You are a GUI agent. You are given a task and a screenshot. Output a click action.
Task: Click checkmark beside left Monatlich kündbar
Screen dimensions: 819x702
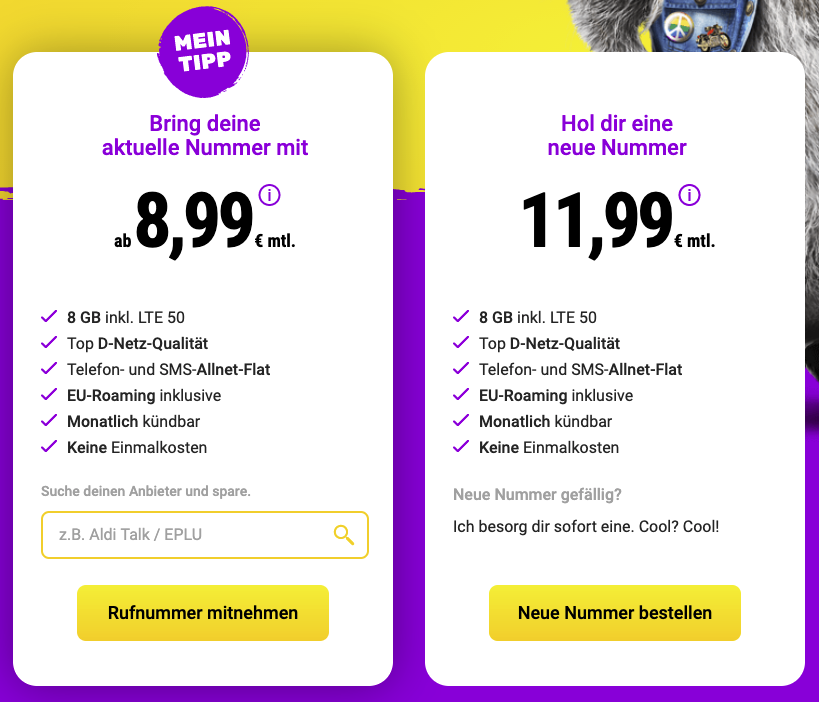click(x=49, y=421)
